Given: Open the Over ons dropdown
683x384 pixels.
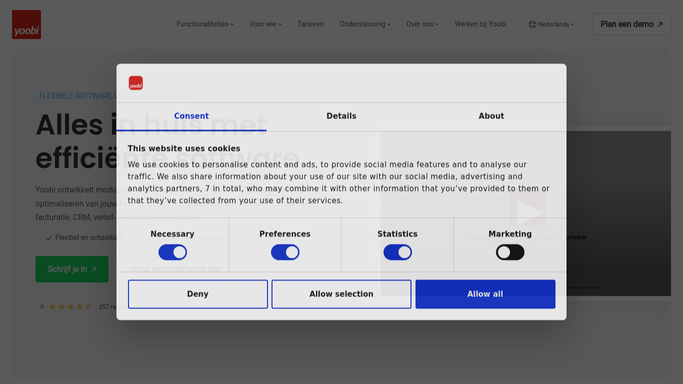Looking at the screenshot, I should tap(422, 24).
